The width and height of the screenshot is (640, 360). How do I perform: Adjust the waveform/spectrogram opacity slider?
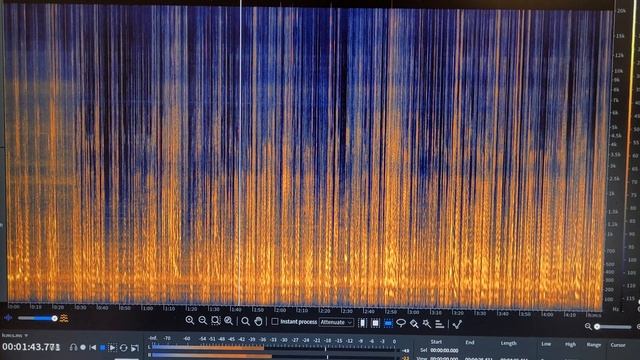(37, 318)
